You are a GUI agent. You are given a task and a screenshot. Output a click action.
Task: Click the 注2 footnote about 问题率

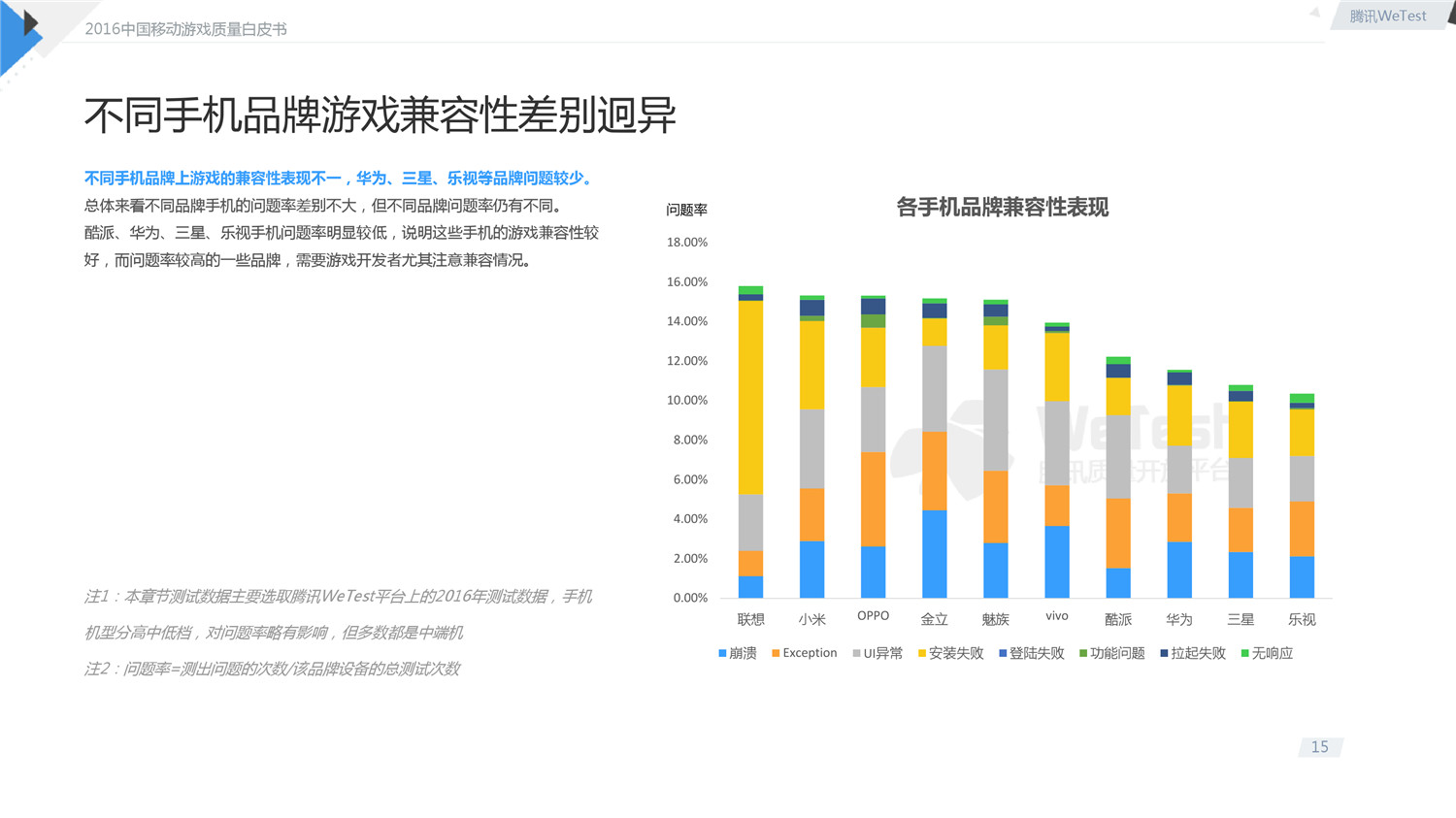point(272,669)
